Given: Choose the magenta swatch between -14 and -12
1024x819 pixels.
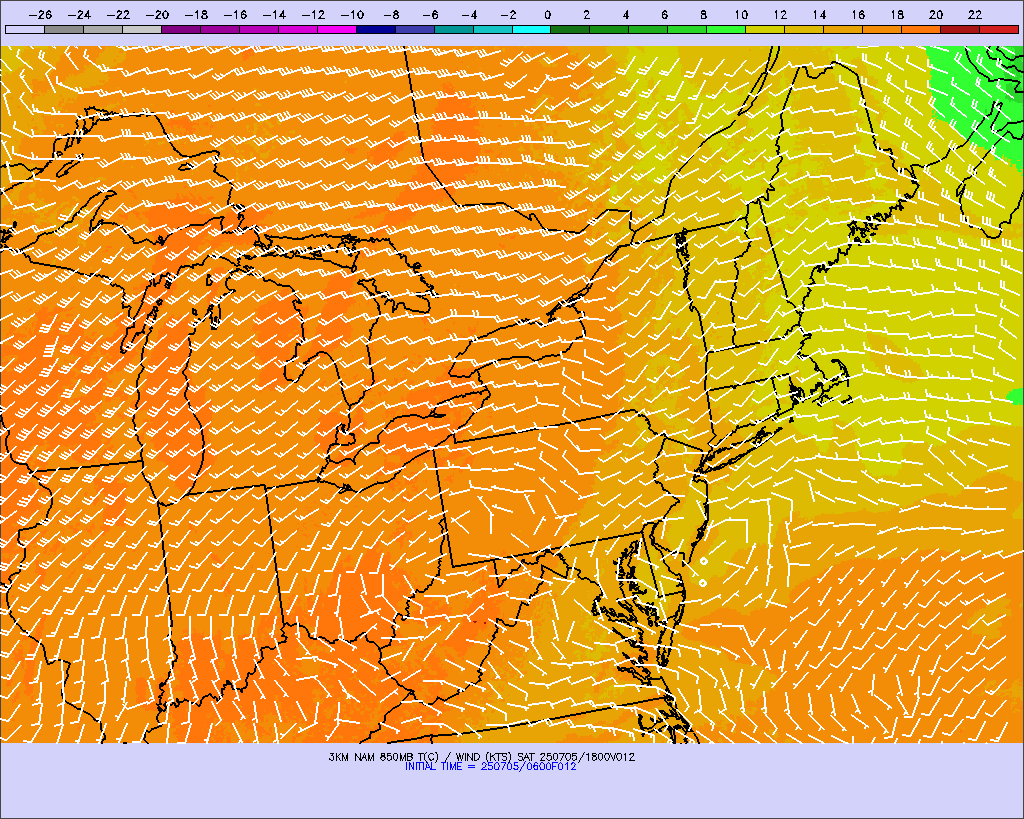Looking at the screenshot, I should [298, 29].
